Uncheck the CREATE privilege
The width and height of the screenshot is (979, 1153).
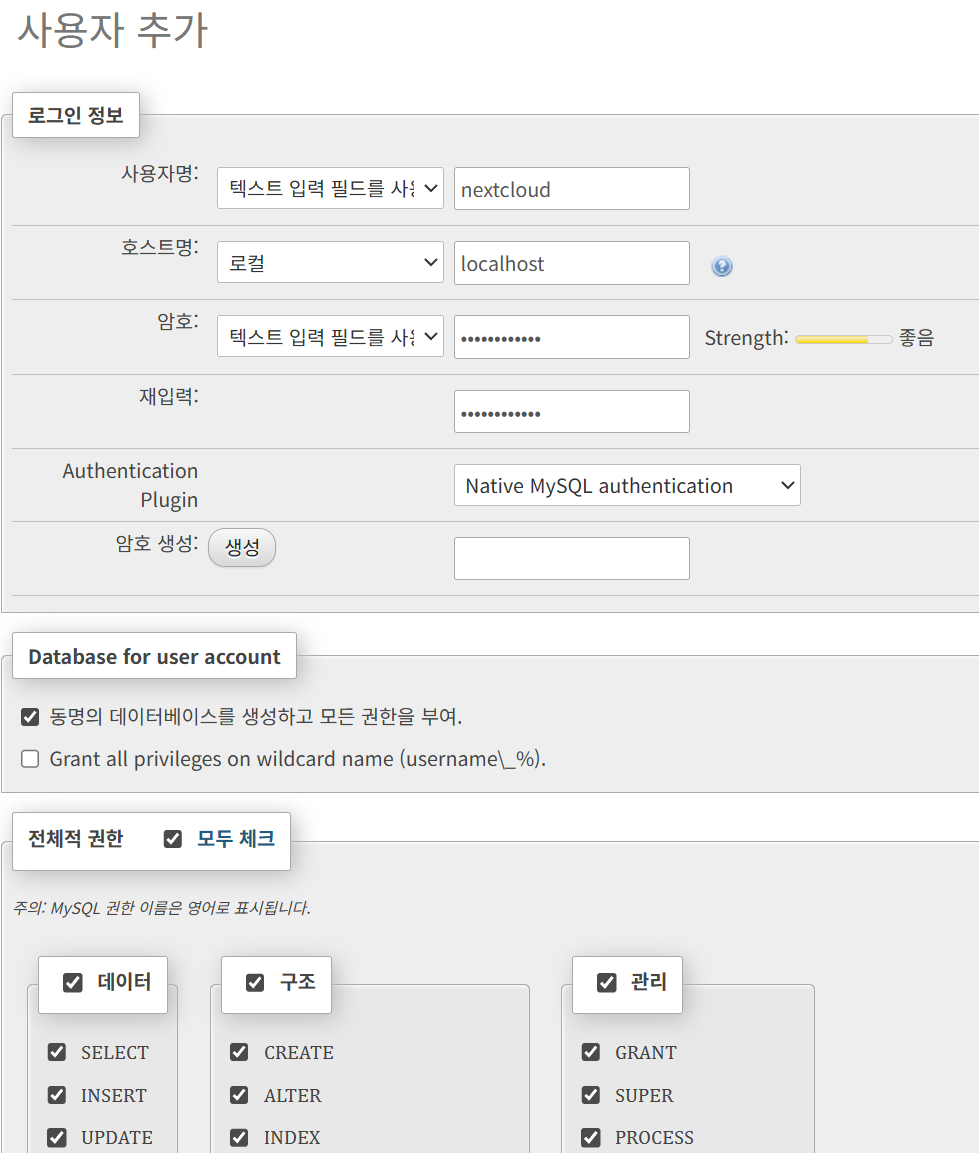pos(239,1052)
